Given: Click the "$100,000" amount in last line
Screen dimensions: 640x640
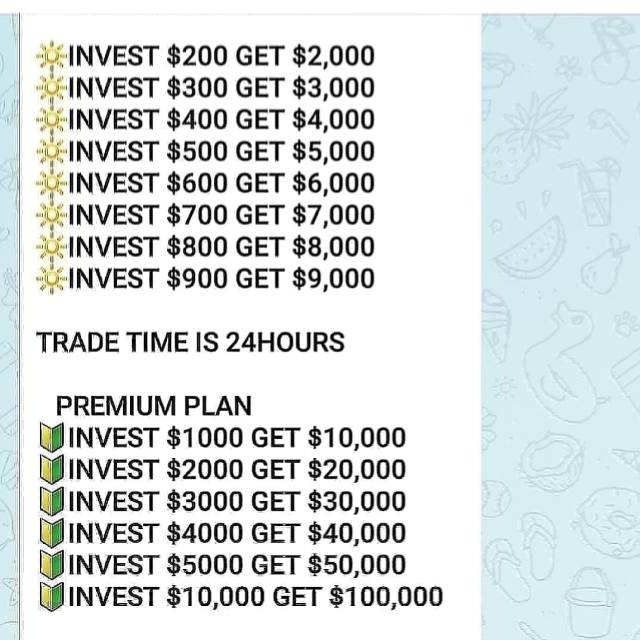Looking at the screenshot, I should (386, 597).
